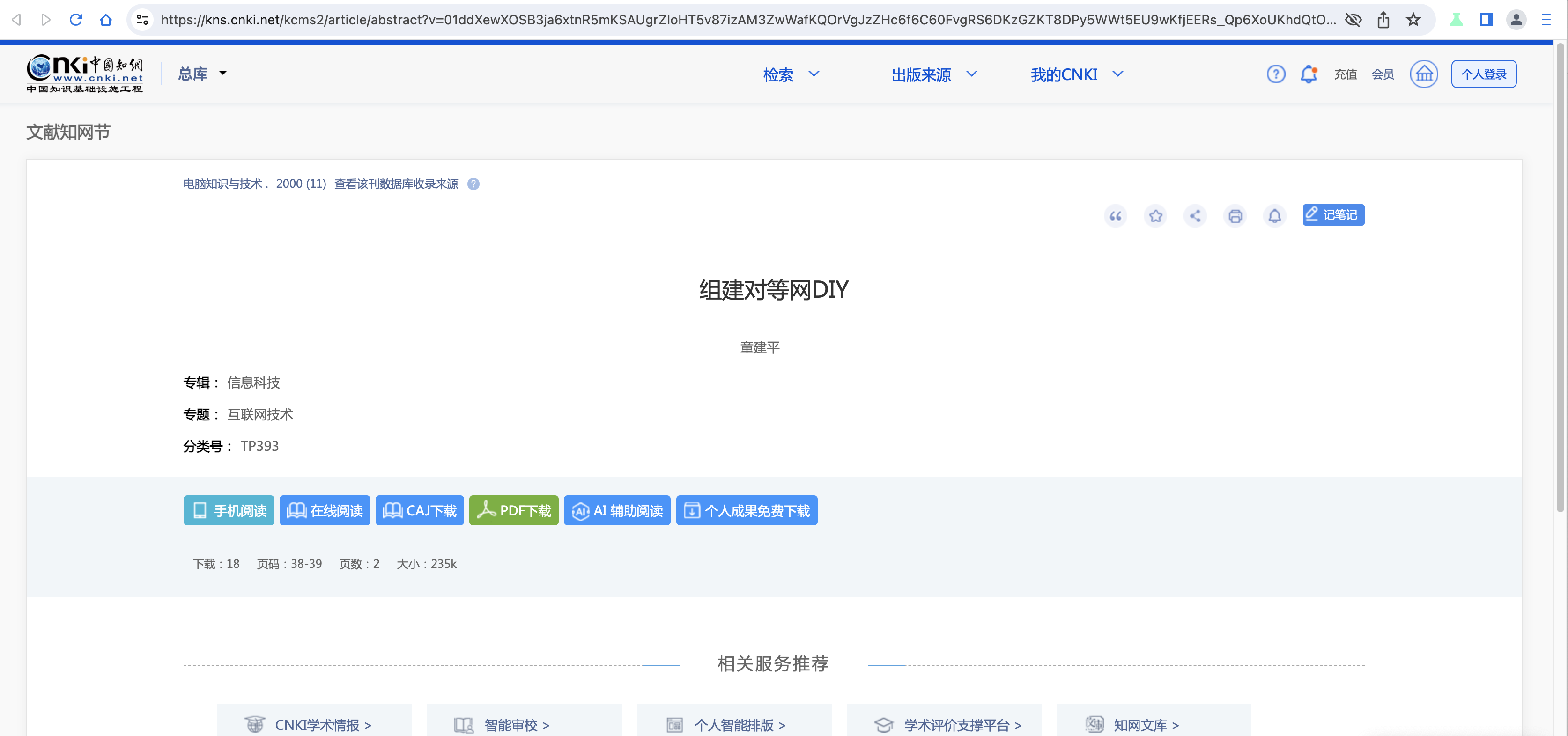The image size is (1568, 736).
Task: Toggle the privacy eye icon in the address bar
Action: pos(1354,20)
